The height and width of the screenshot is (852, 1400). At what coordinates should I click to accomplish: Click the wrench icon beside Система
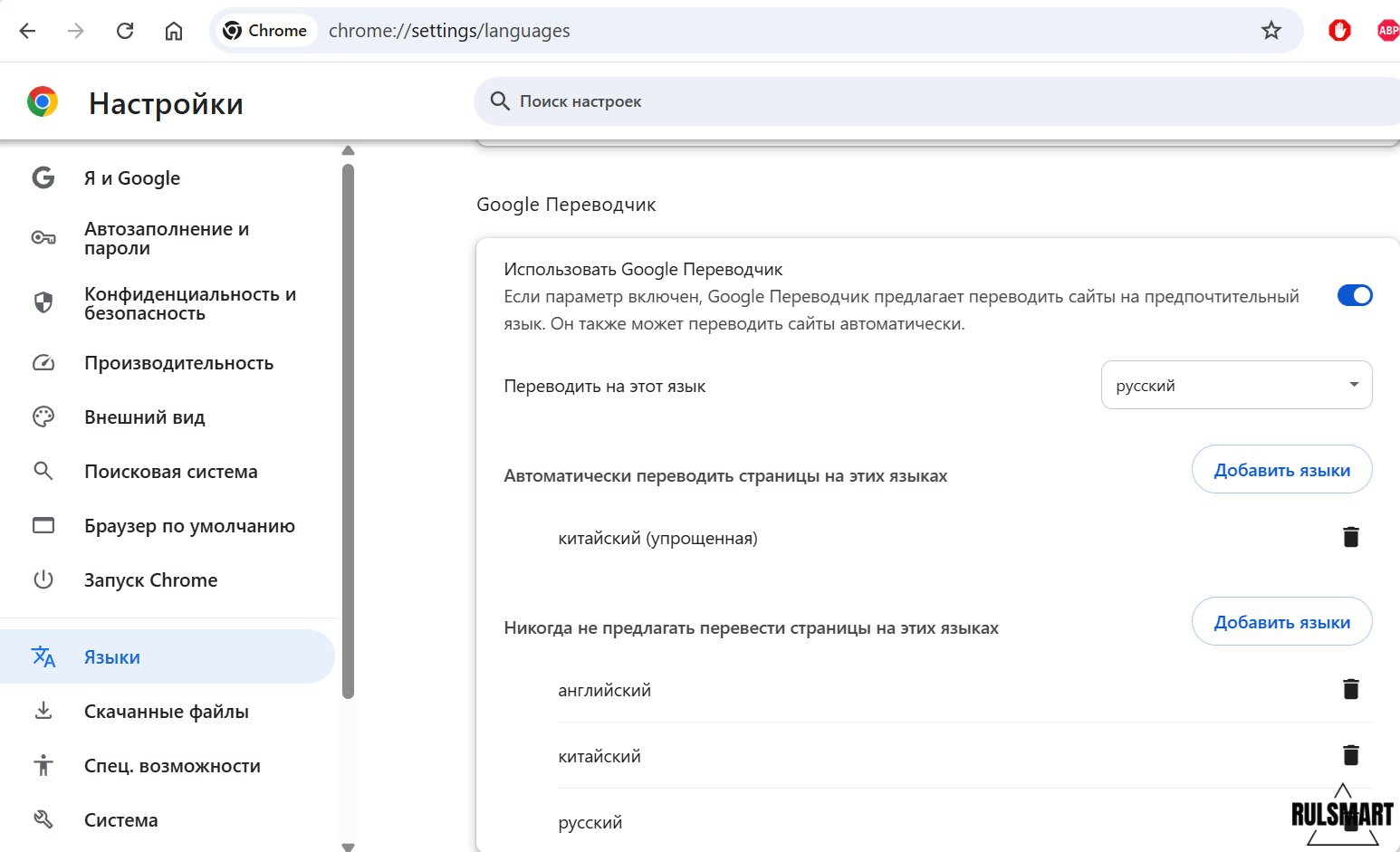click(43, 819)
